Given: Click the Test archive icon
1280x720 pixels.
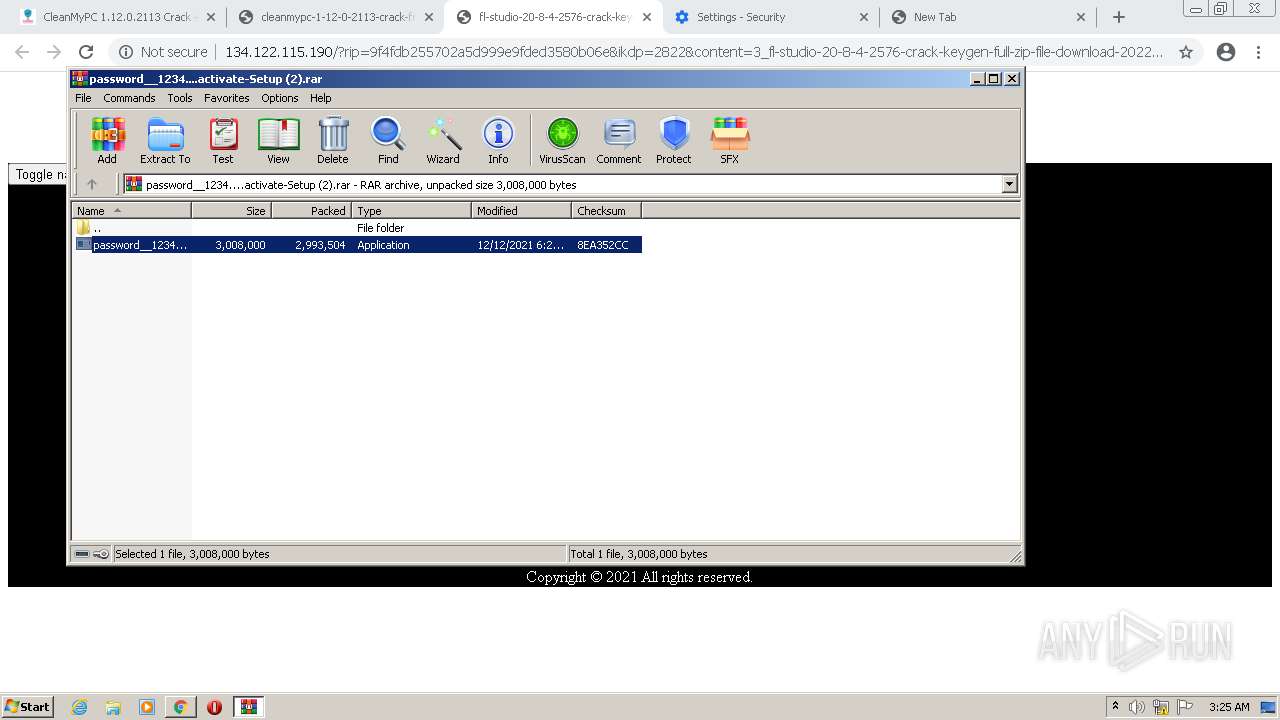Looking at the screenshot, I should pos(222,141).
